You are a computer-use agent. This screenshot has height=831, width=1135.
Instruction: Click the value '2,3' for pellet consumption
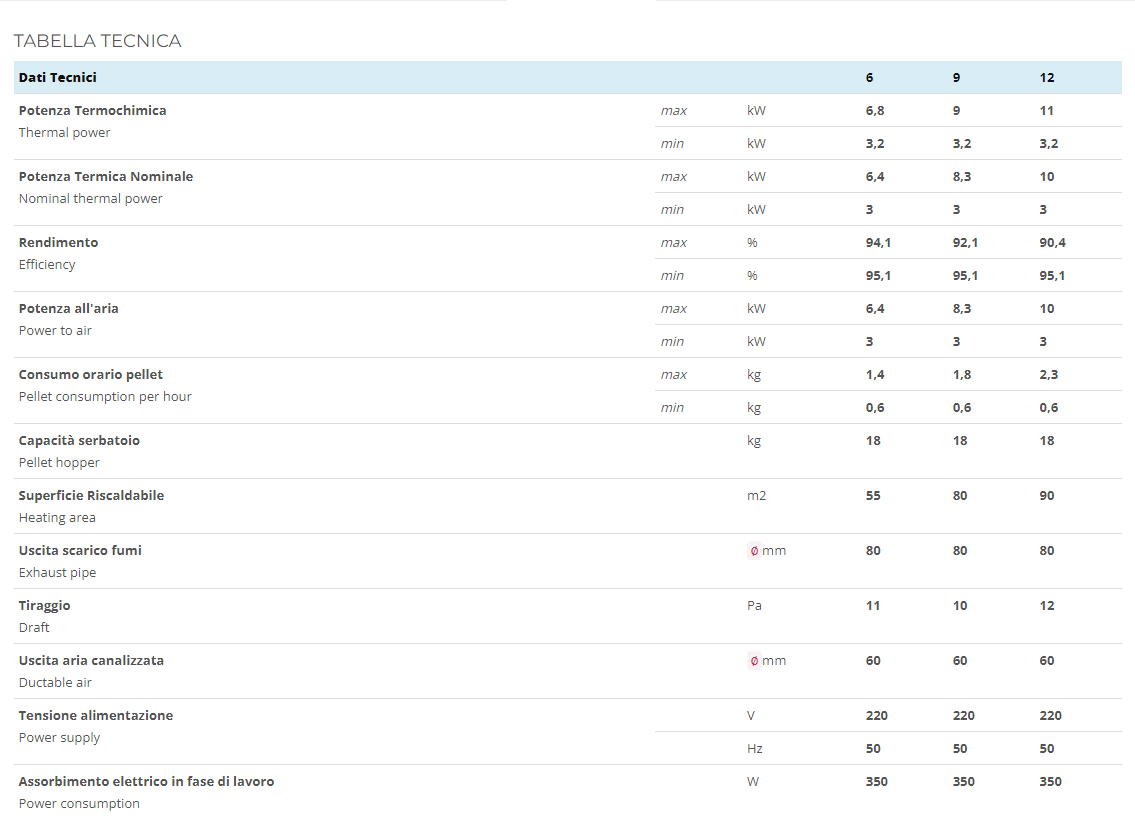tap(1048, 375)
